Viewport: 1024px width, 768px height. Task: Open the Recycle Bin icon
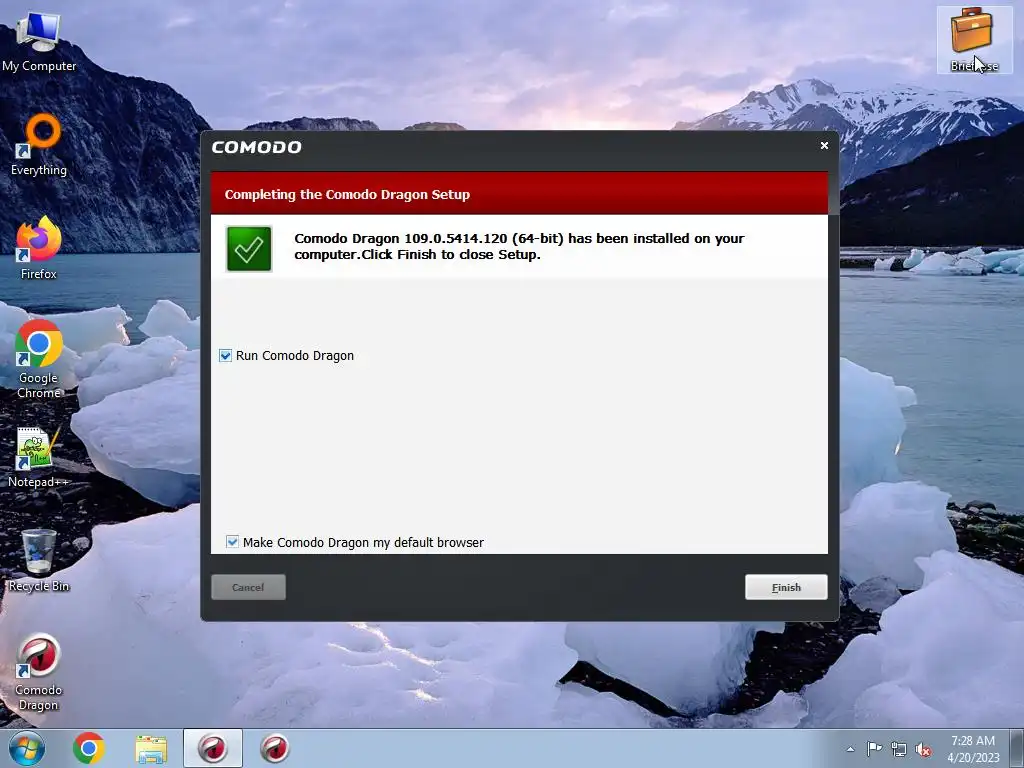[39, 560]
